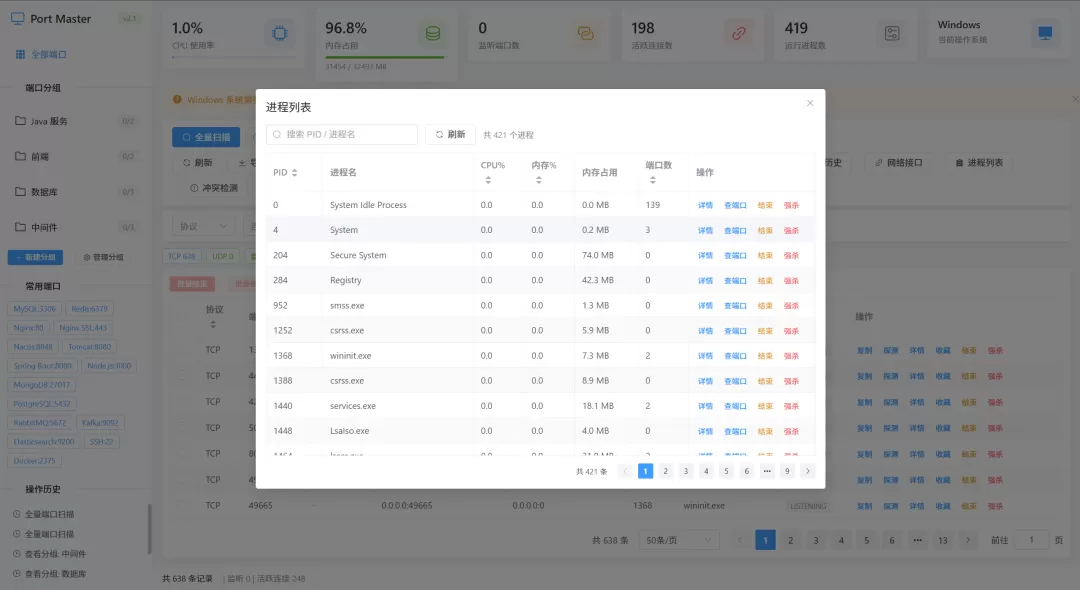Click the sidebar vertical scrollbar
This screenshot has width=1080, height=590.
point(149,529)
